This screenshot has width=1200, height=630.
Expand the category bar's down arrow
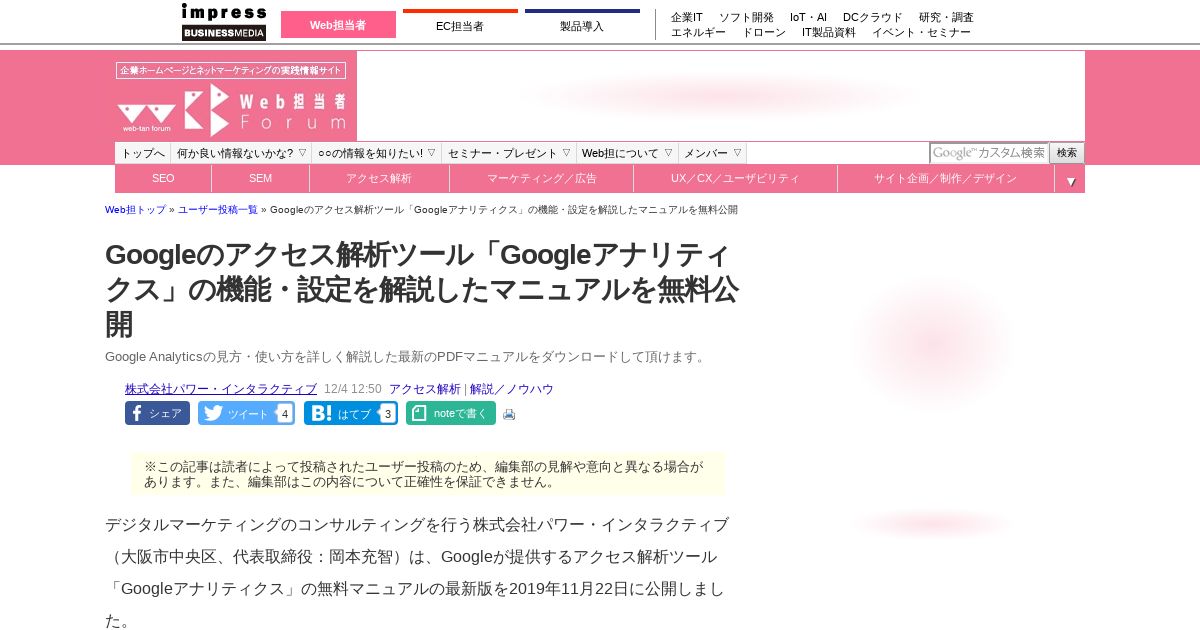1070,181
